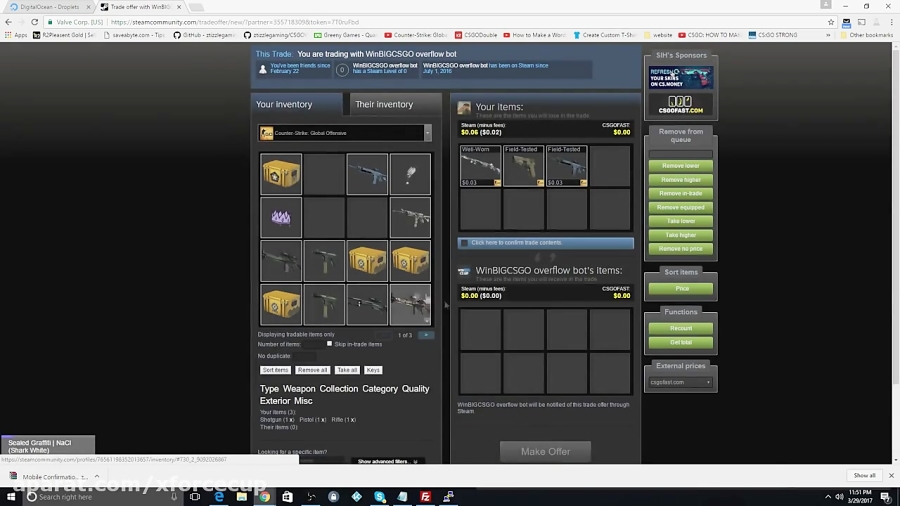The height and width of the screenshot is (506, 900).
Task: Click the Keys button
Action: (x=373, y=370)
